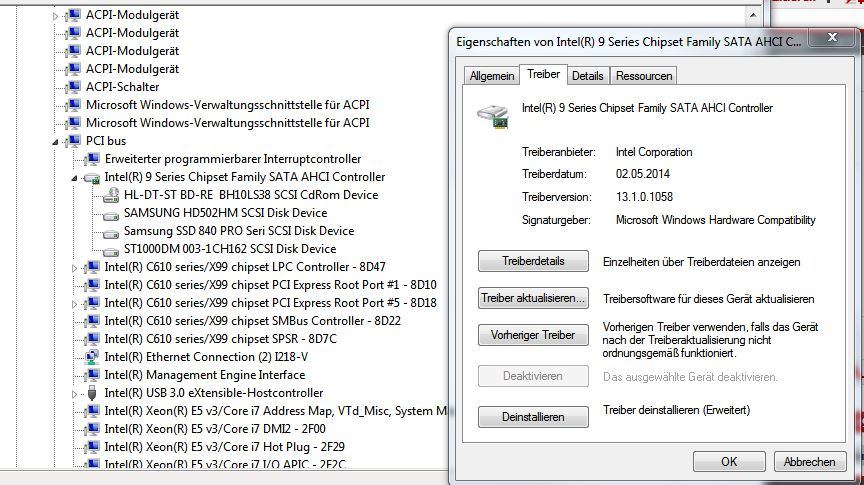The width and height of the screenshot is (864, 485).
Task: Select Samsung SSD 840 PRO Seri SCSI Disk Device
Action: [x=239, y=231]
